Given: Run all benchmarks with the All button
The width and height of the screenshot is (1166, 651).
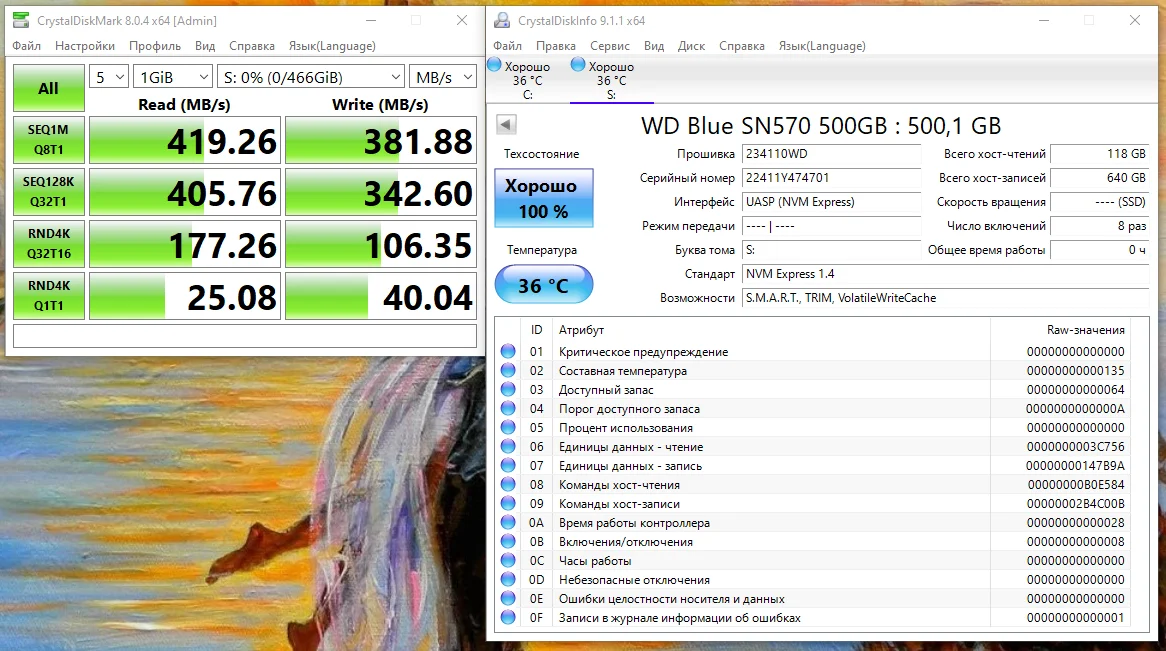Looking at the screenshot, I should coord(48,88).
